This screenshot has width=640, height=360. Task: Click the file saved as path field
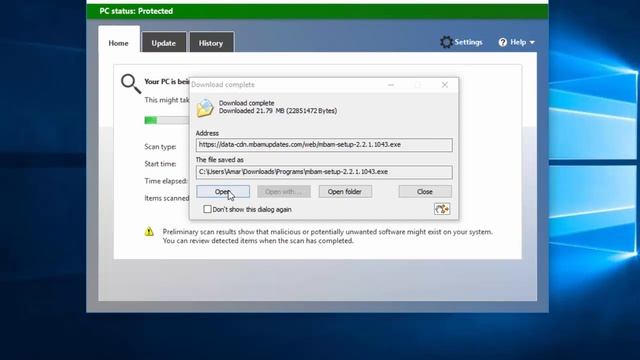[324, 172]
